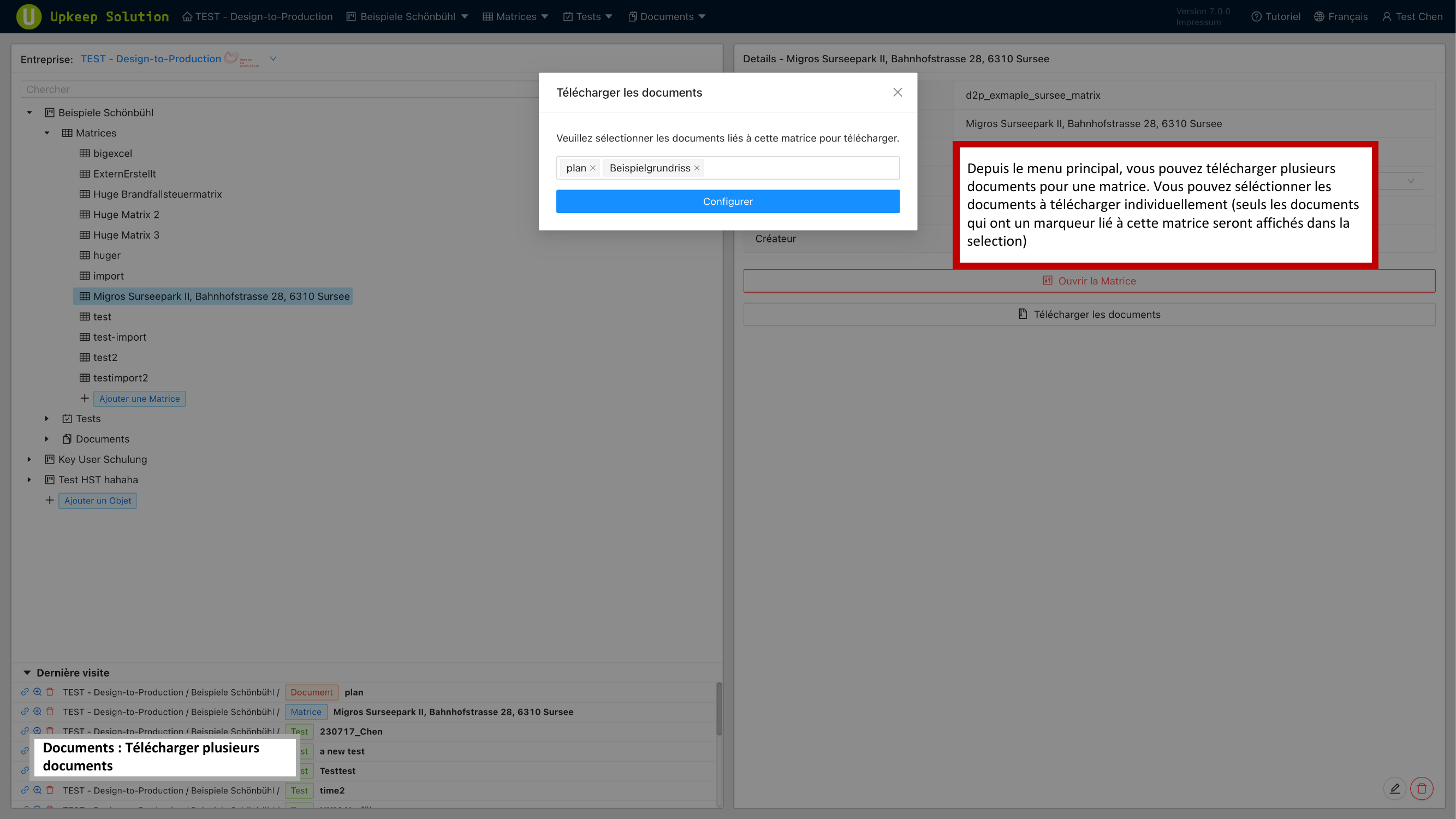Click plus icon next to Ajouter un Objet
This screenshot has height=819, width=1456.
50,500
